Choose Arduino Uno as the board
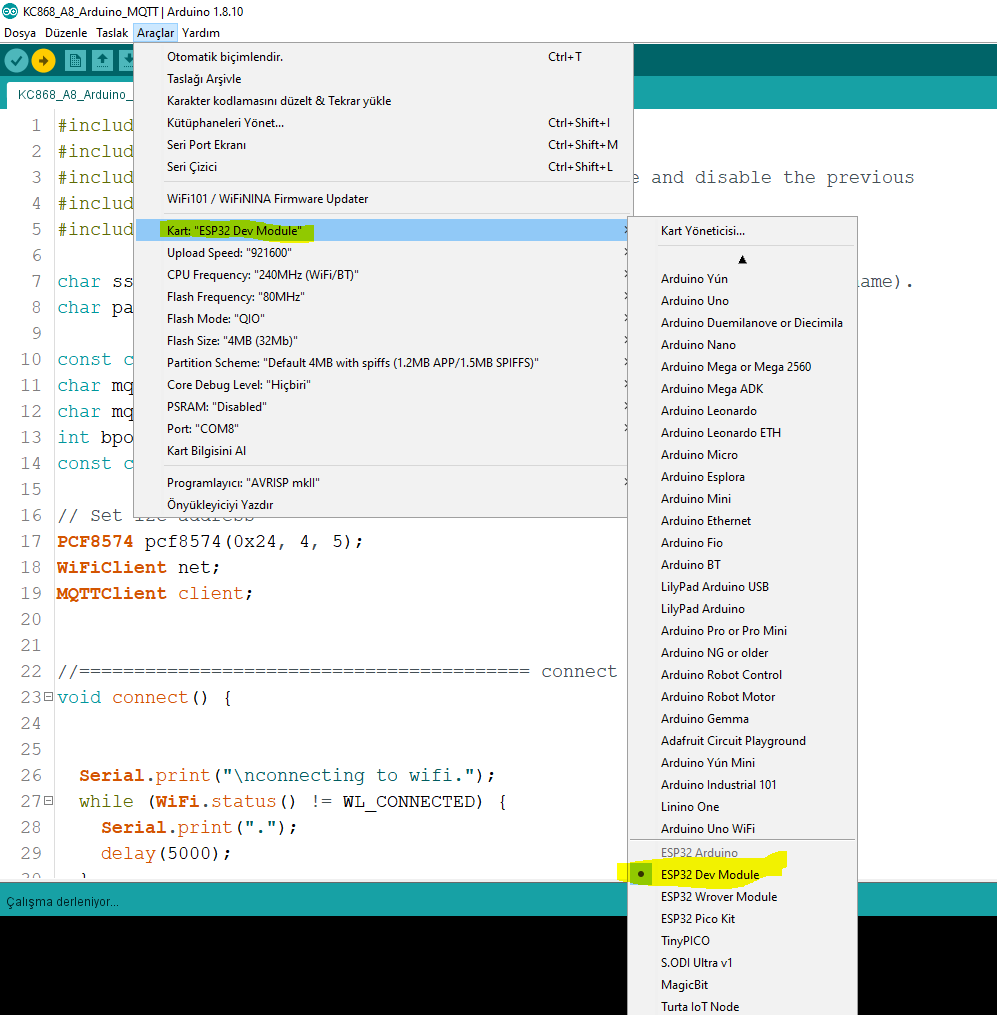Image resolution: width=997 pixels, height=1015 pixels. click(694, 301)
